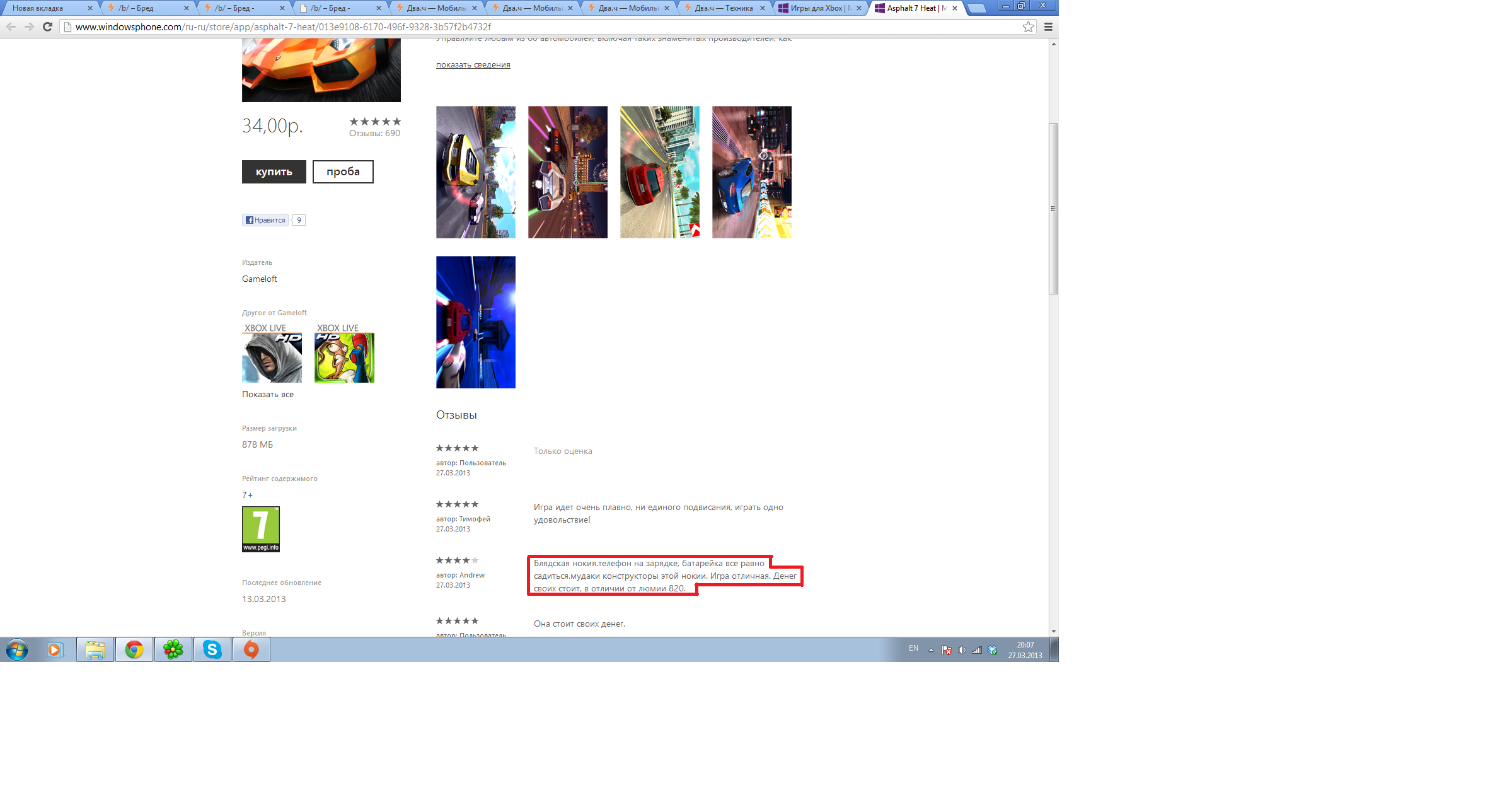Switch to Игры для Xbox tab

(x=819, y=8)
